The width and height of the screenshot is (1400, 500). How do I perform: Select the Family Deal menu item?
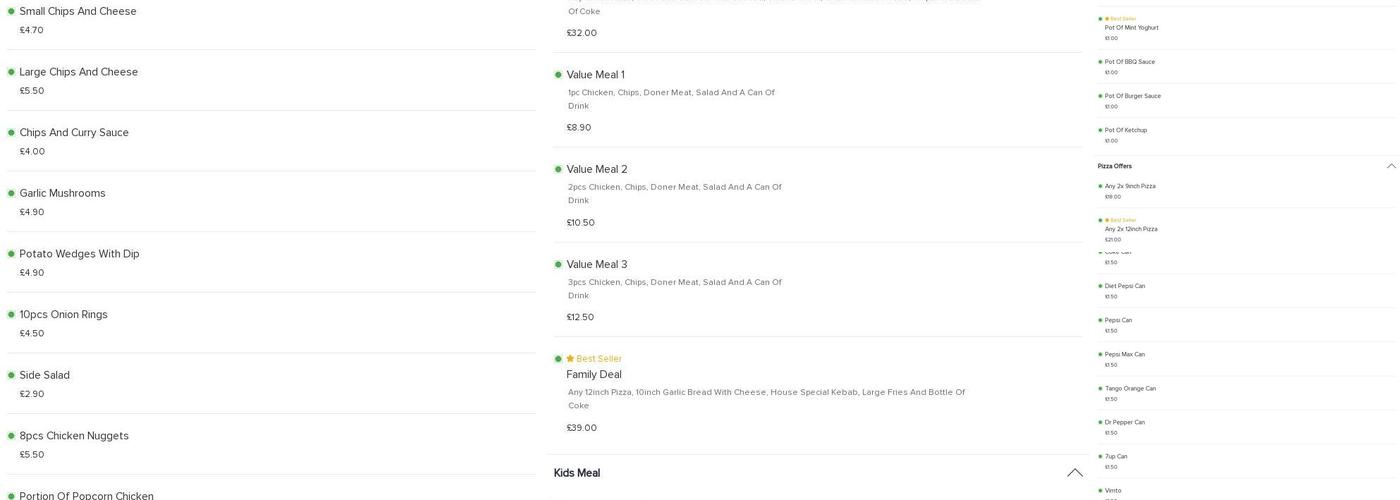pyautogui.click(x=594, y=375)
